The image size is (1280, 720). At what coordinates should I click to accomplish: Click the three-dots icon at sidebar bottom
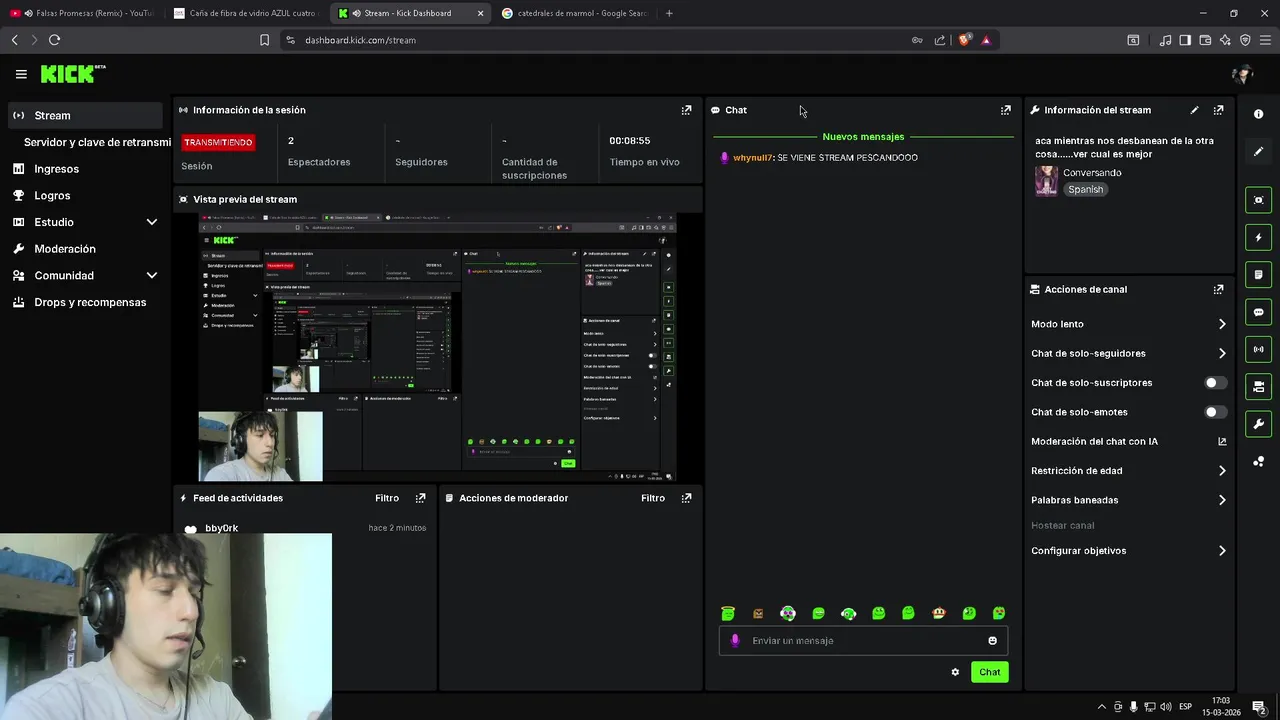coord(1258,461)
